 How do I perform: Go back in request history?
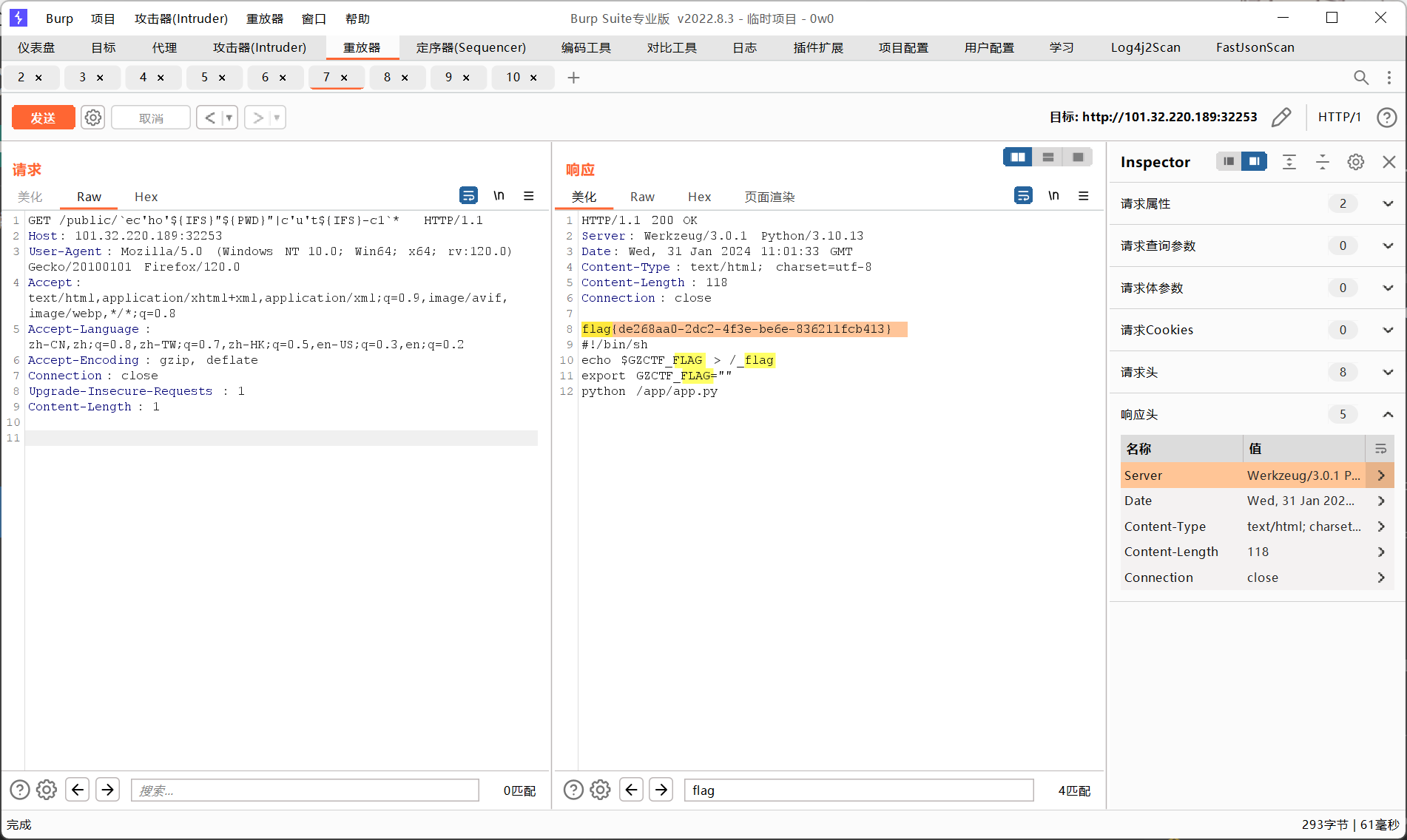pyautogui.click(x=210, y=118)
